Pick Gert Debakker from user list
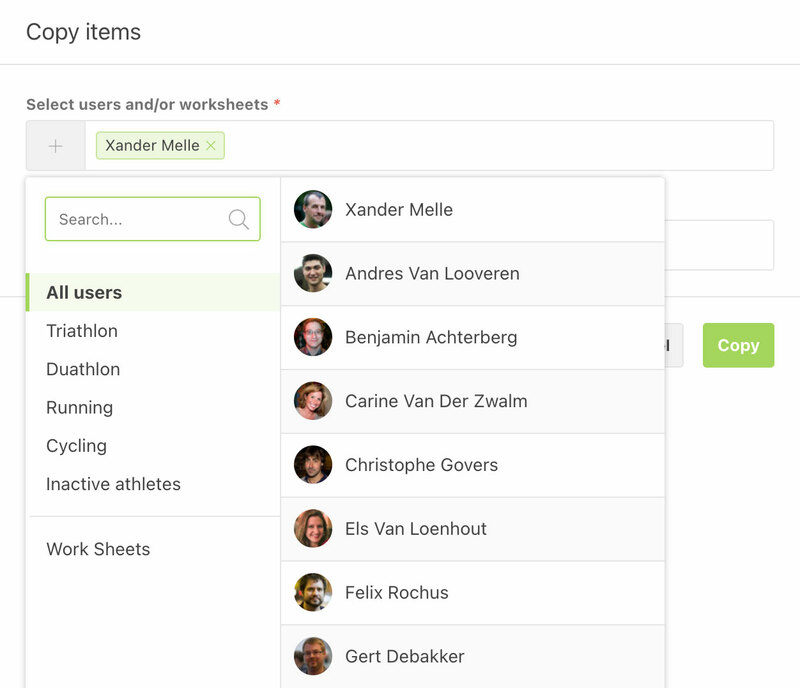 tap(405, 657)
